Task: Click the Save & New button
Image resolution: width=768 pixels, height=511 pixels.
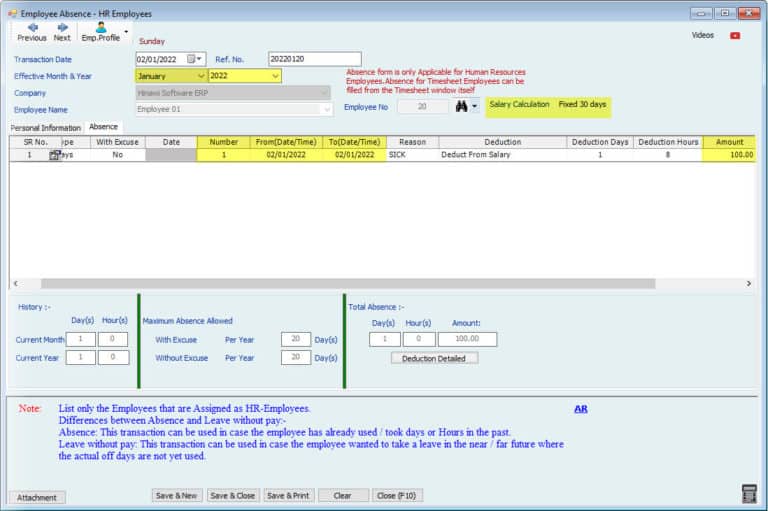Action: [176, 495]
